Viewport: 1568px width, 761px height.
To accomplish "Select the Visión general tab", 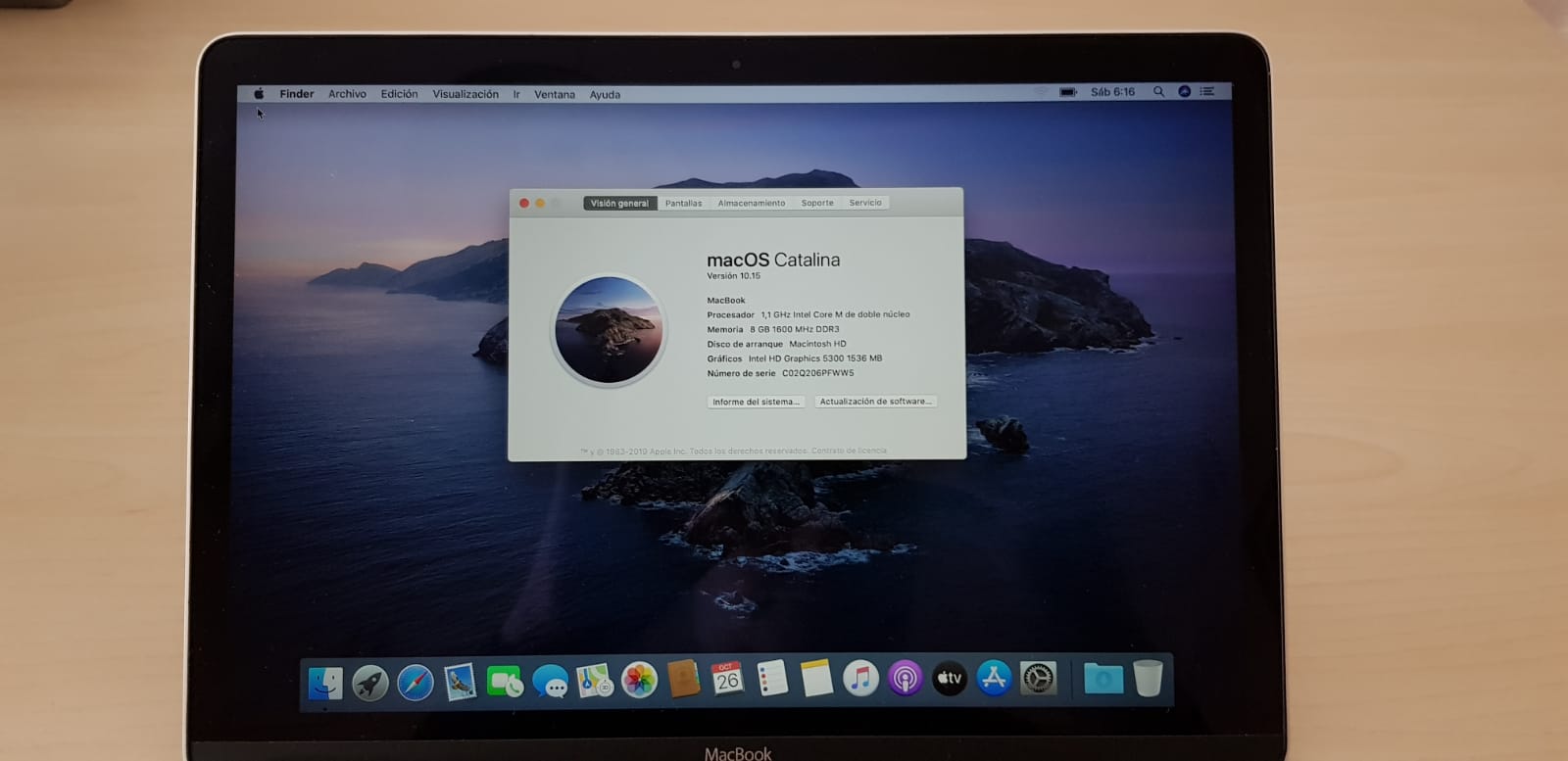I will pyautogui.click(x=619, y=203).
